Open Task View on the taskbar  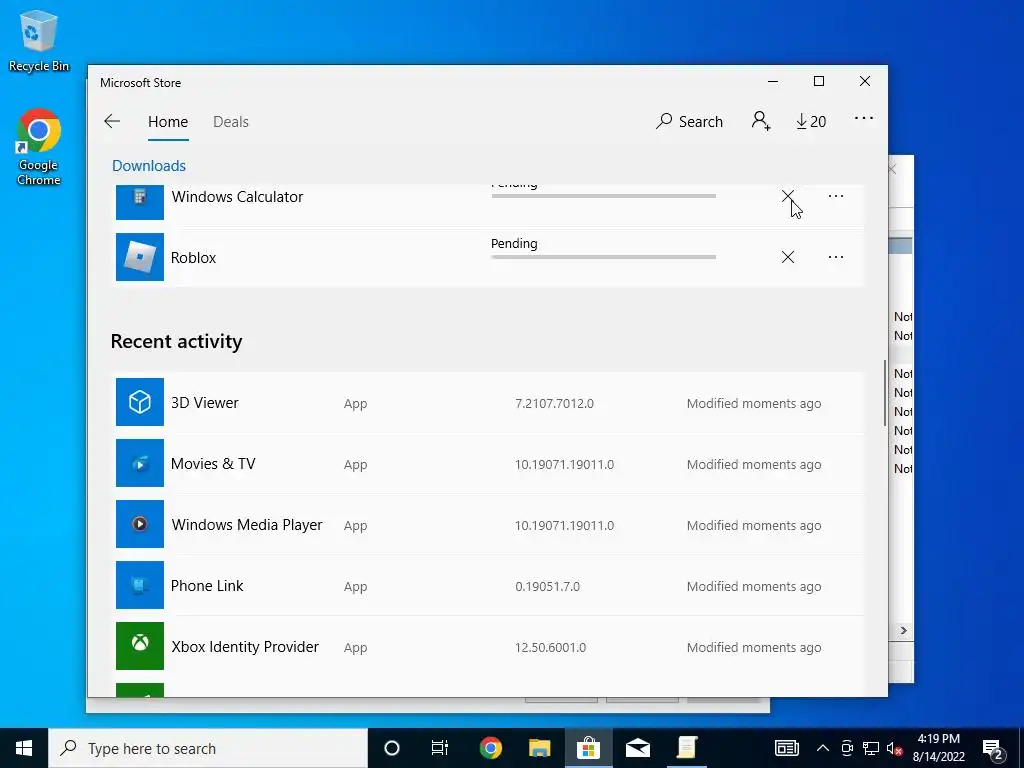pos(440,748)
